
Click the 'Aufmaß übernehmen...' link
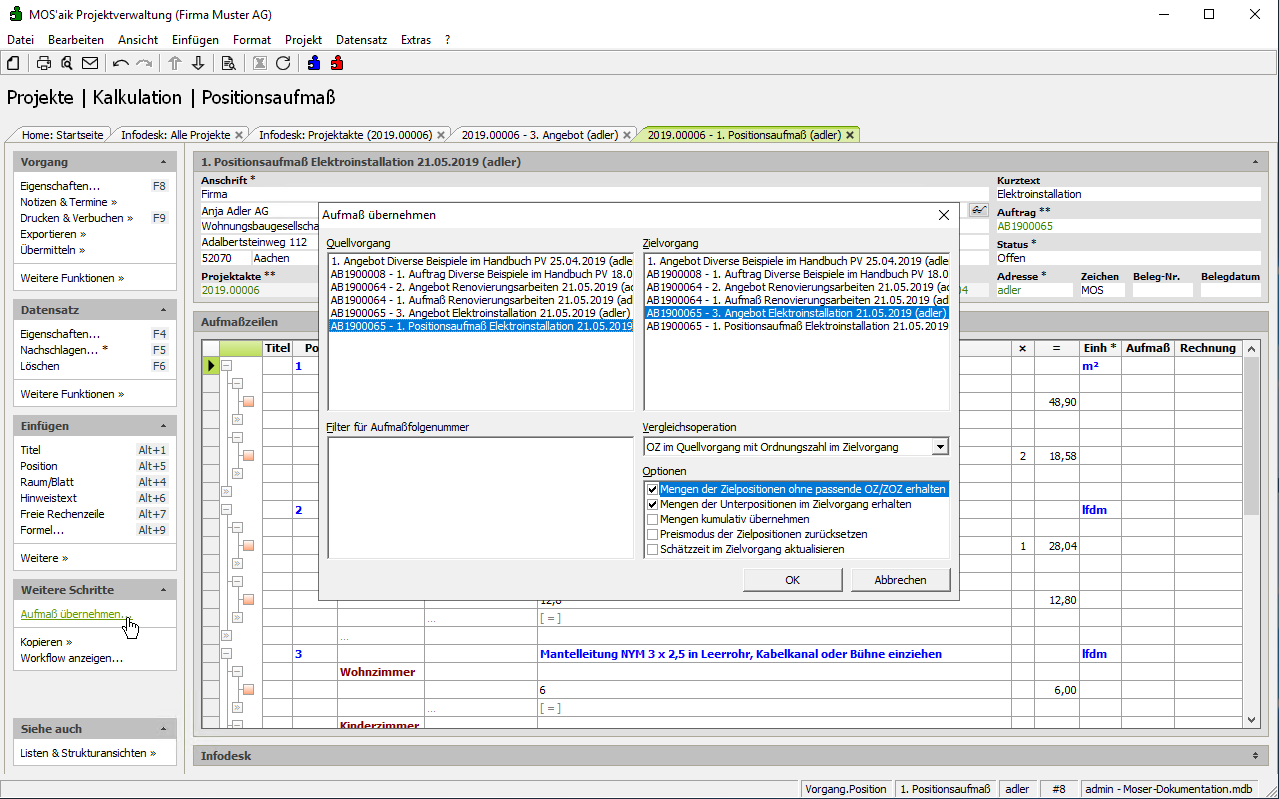coord(72,614)
